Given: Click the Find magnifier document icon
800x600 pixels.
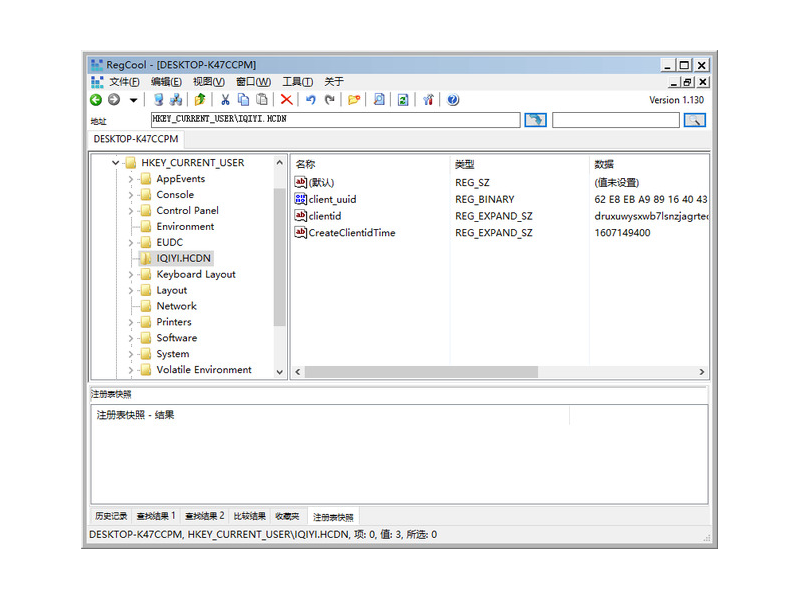Looking at the screenshot, I should coord(379,100).
